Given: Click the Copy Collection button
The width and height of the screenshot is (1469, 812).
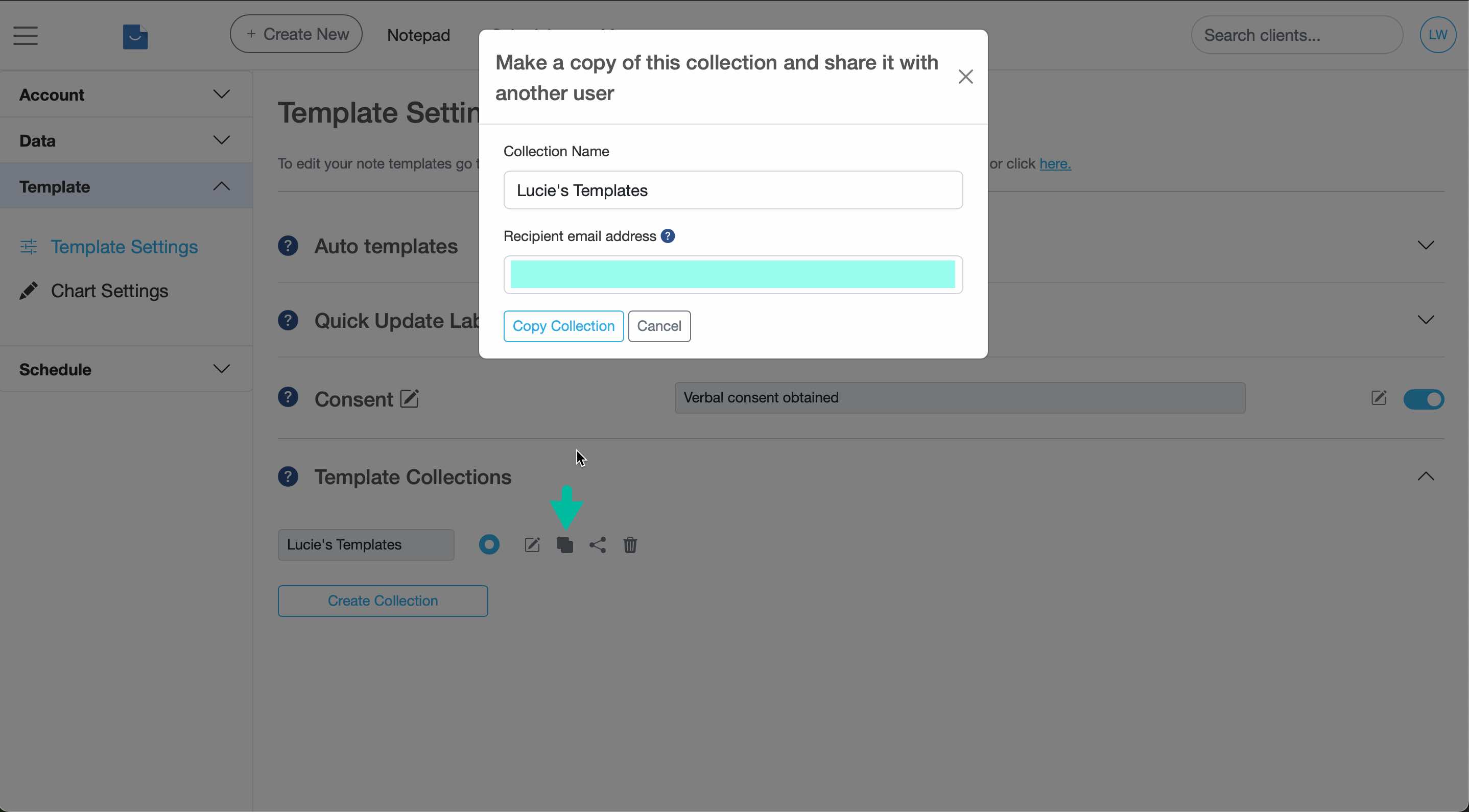Looking at the screenshot, I should click(563, 326).
